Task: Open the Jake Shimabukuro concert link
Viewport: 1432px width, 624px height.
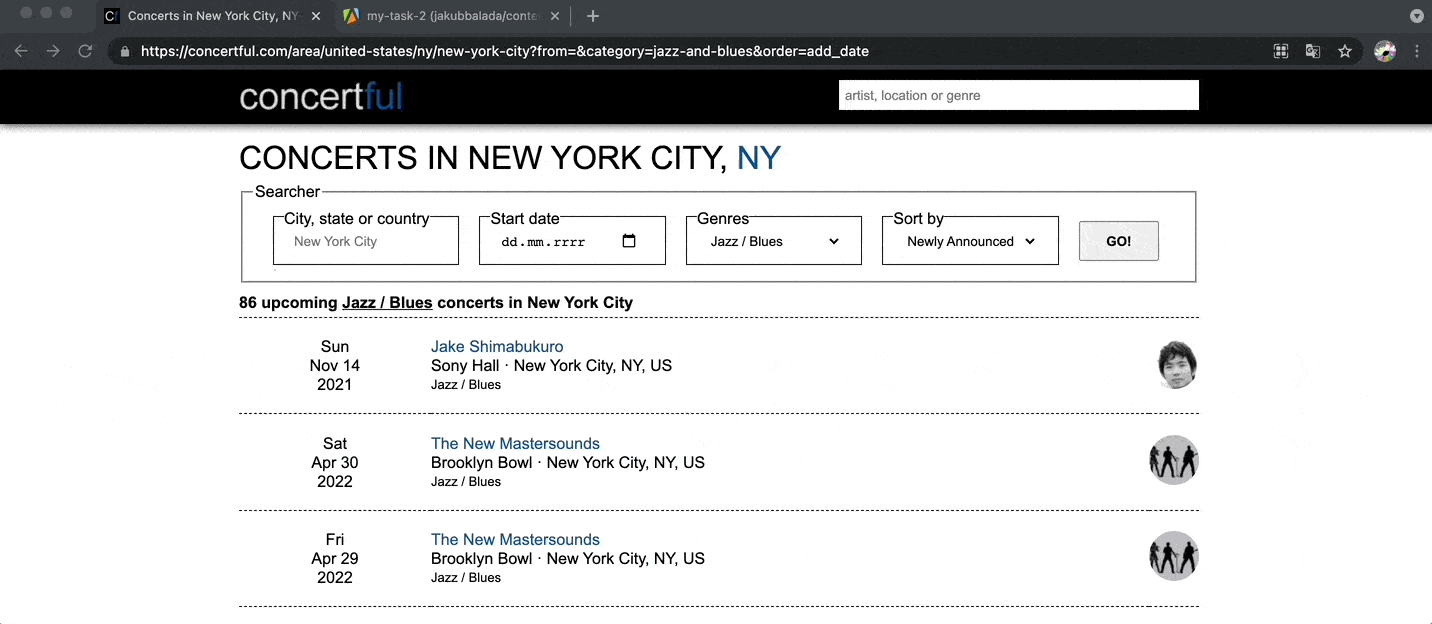Action: [x=497, y=347]
